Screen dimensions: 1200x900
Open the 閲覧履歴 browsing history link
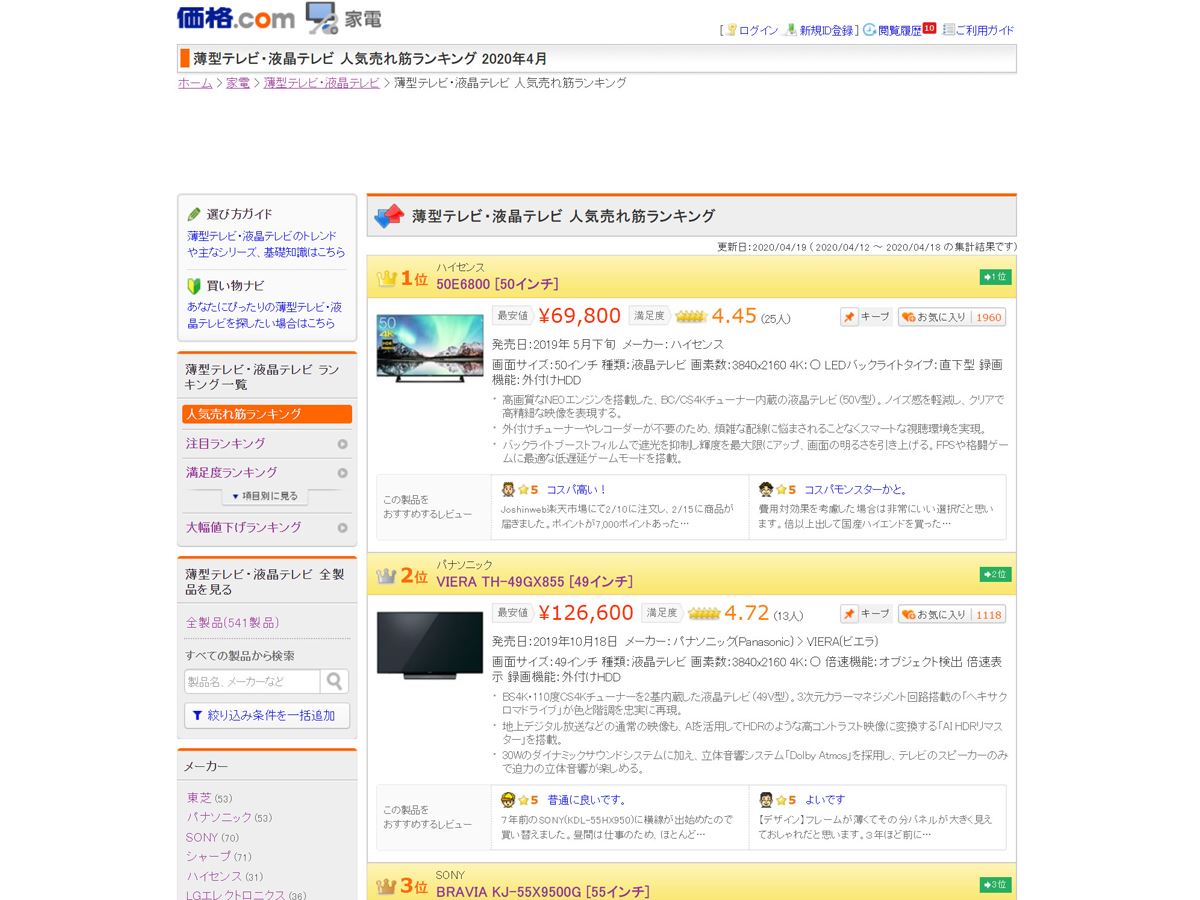pos(899,30)
